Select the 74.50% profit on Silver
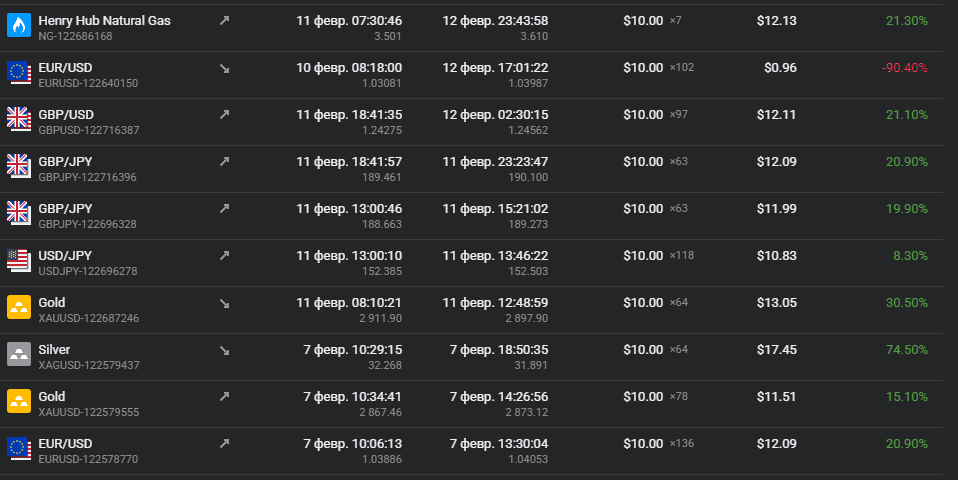 (907, 350)
